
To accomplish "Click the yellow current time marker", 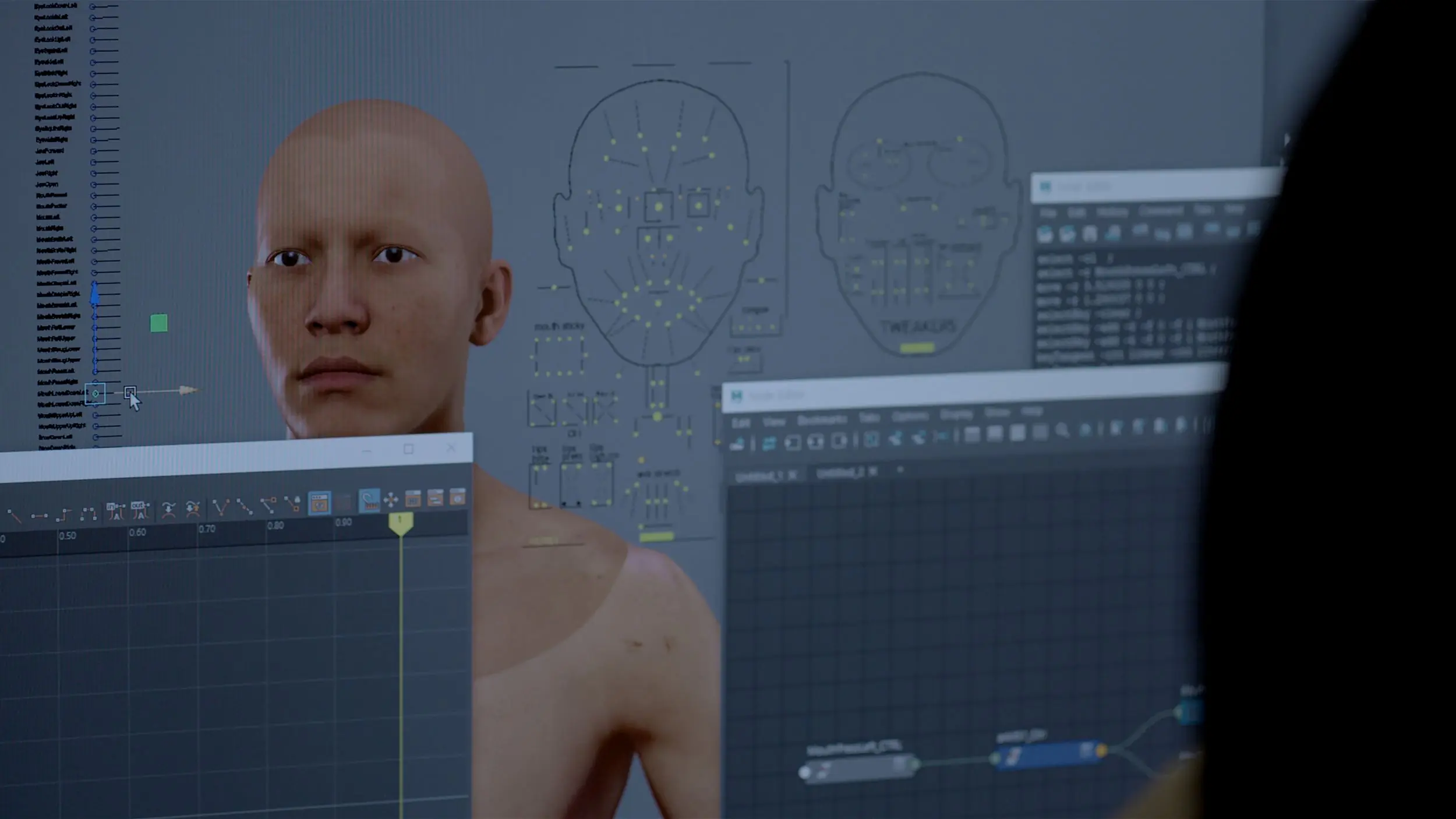I will (x=401, y=523).
